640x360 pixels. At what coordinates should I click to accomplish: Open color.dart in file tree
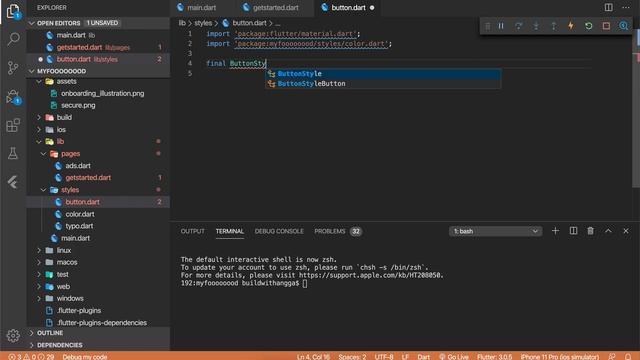98,214
